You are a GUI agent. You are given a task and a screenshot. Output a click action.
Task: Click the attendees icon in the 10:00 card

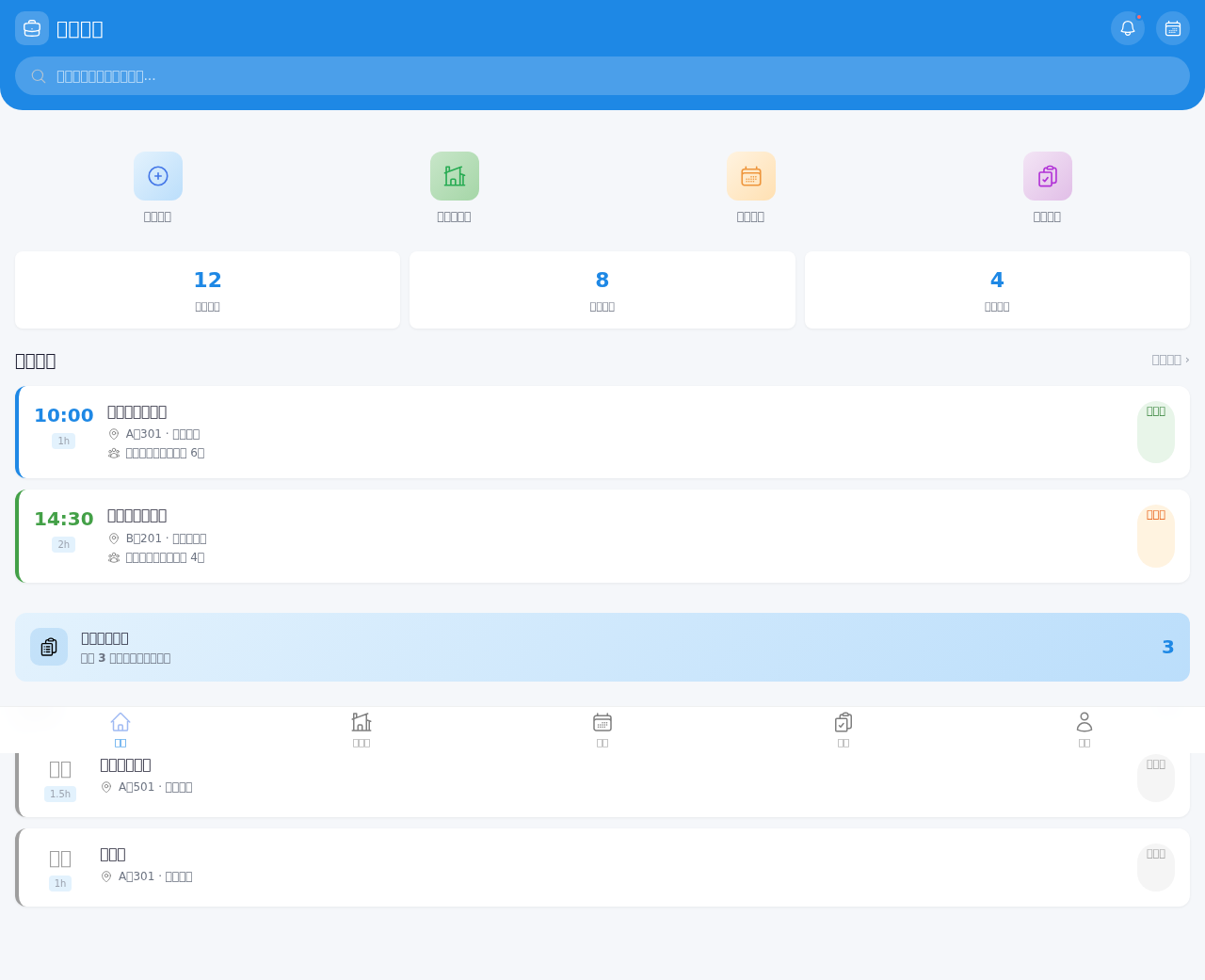point(114,453)
